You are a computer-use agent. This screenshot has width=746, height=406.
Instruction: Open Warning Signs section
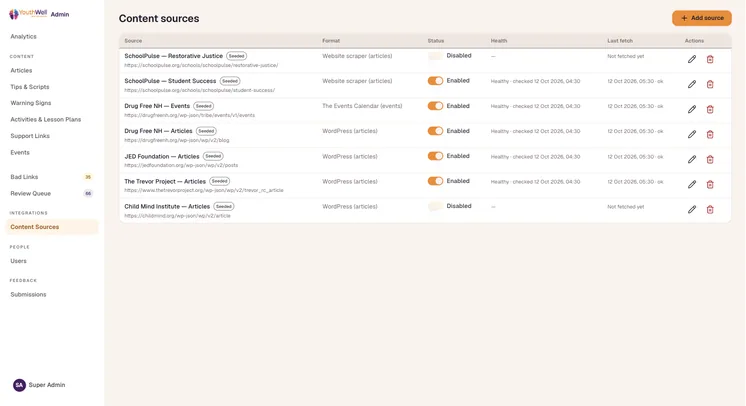pos(30,103)
